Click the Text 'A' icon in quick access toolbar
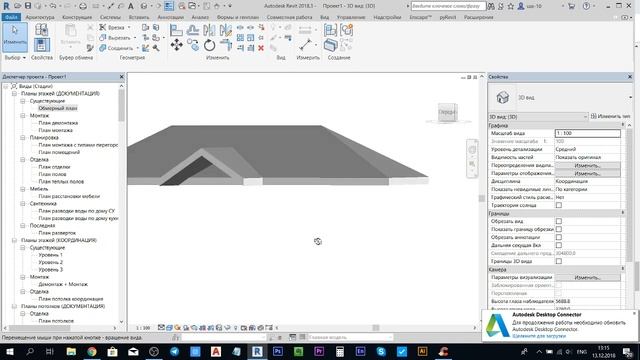The width and height of the screenshot is (640, 360). tap(131, 6)
